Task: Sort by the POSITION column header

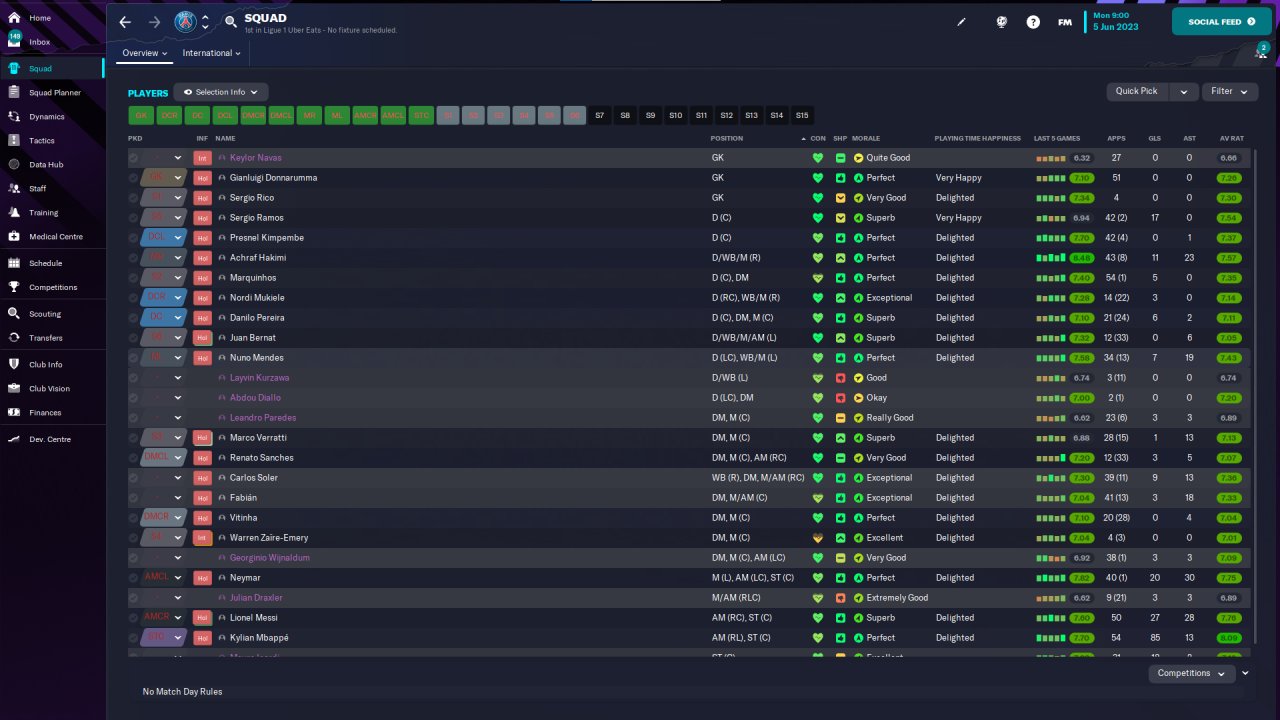Action: (727, 138)
